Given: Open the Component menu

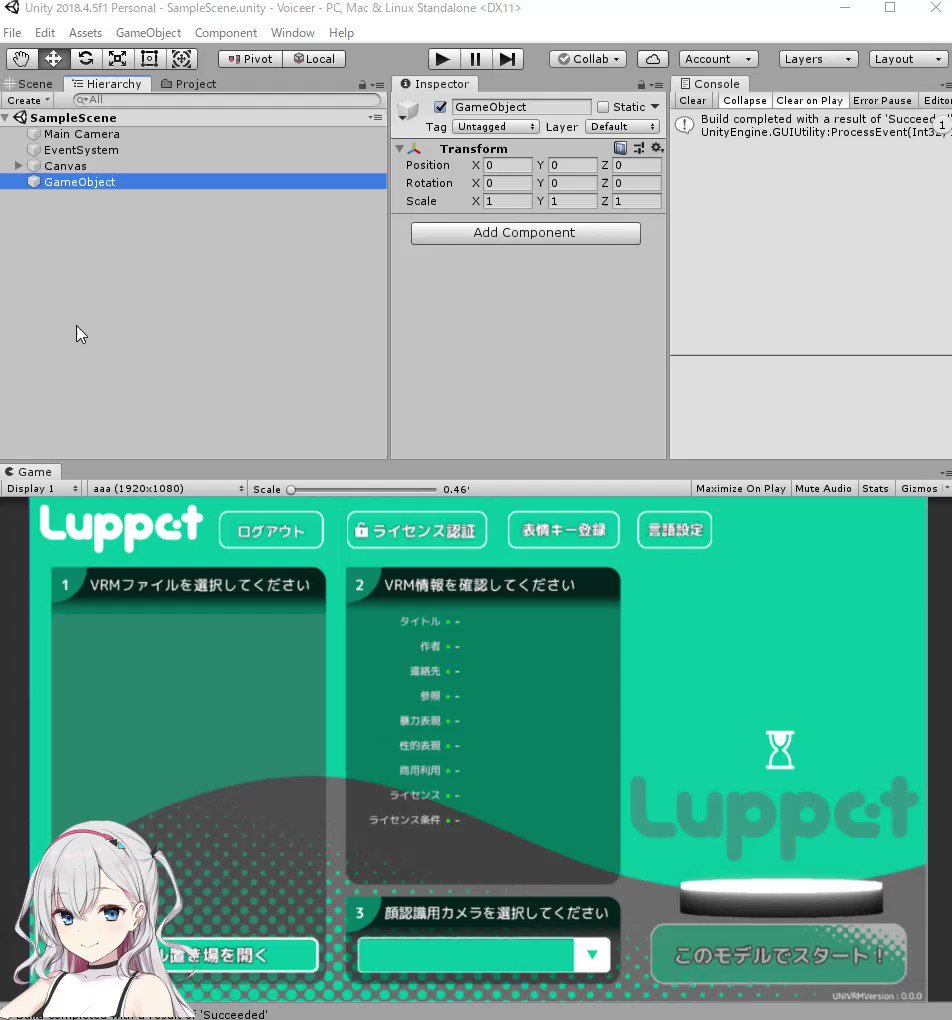Looking at the screenshot, I should [x=226, y=33].
